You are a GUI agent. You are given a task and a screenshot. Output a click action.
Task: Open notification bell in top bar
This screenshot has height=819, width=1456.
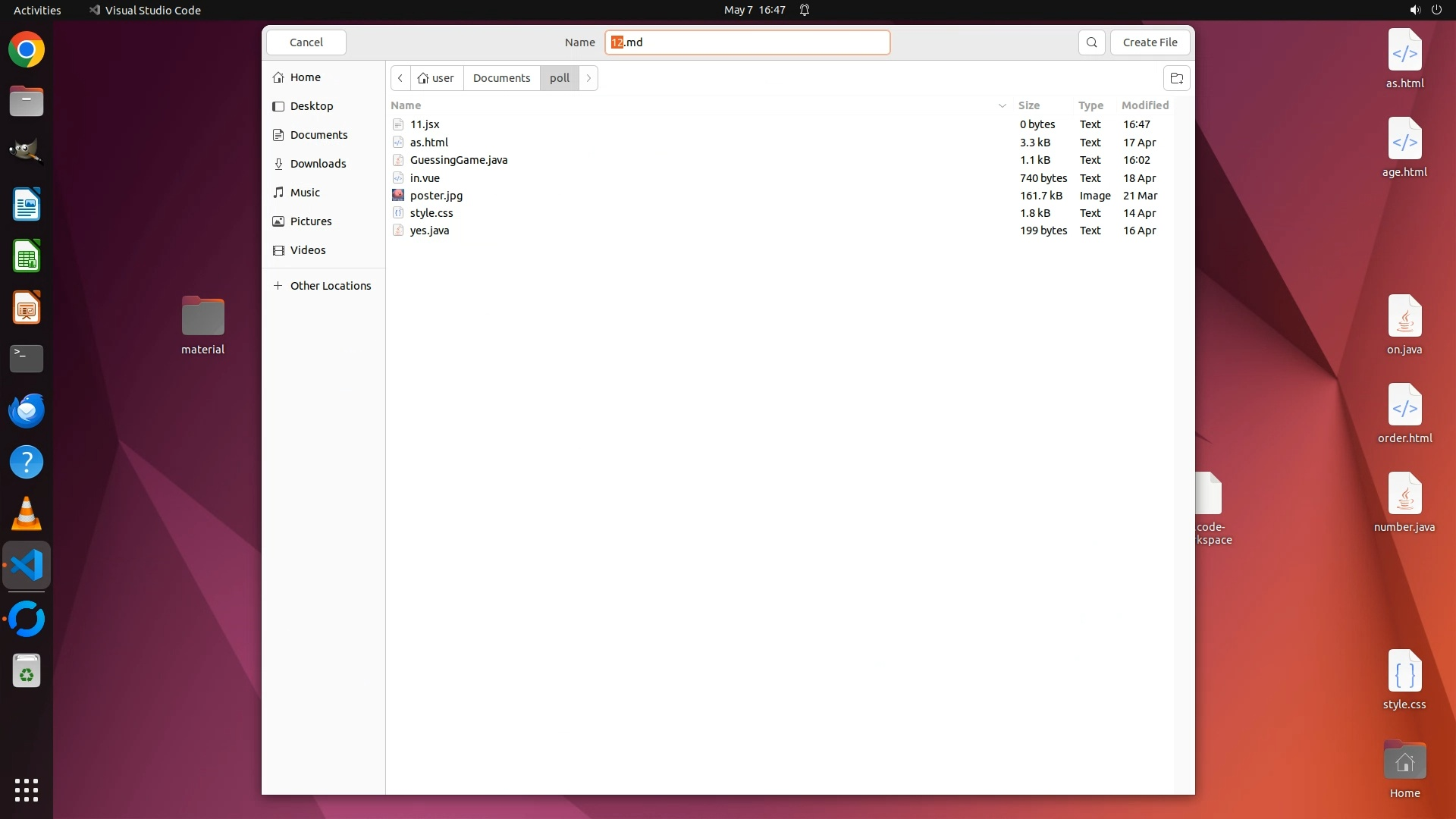pyautogui.click(x=805, y=10)
